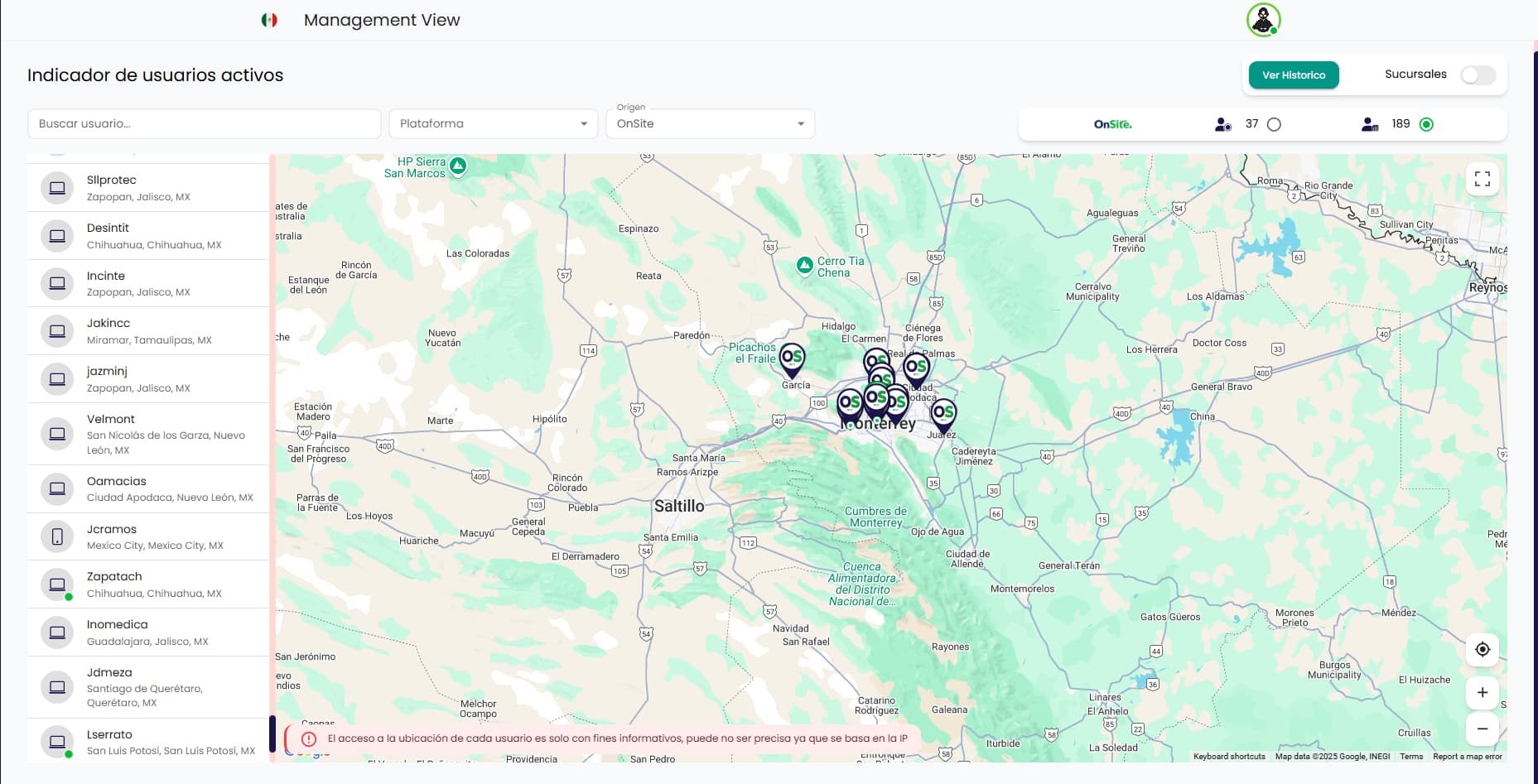Viewport: 1538px width, 784px height.
Task: Click the phone icon for Jcramos
Action: pyautogui.click(x=57, y=536)
